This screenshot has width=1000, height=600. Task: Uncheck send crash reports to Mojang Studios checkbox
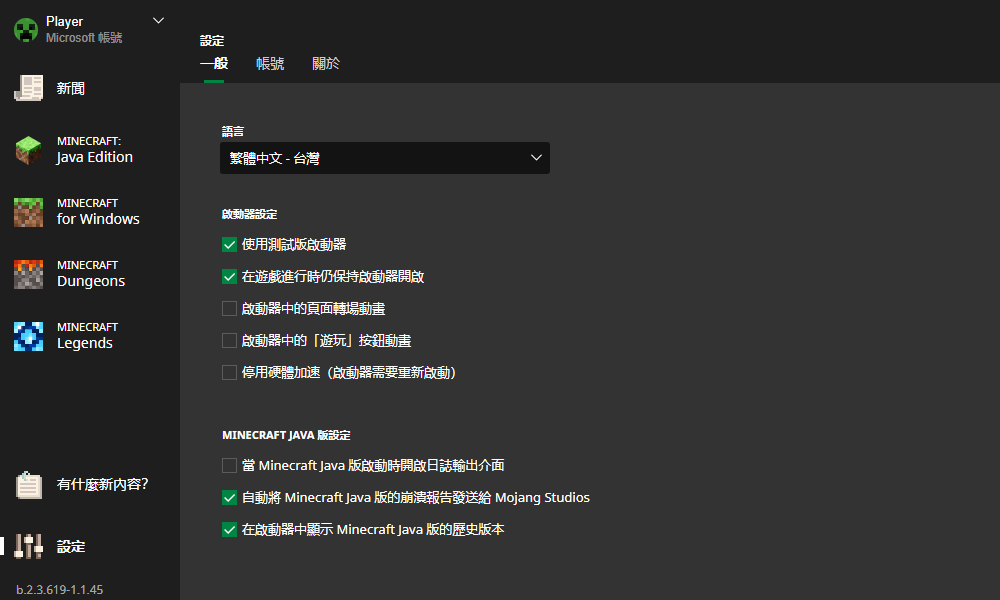click(x=230, y=497)
